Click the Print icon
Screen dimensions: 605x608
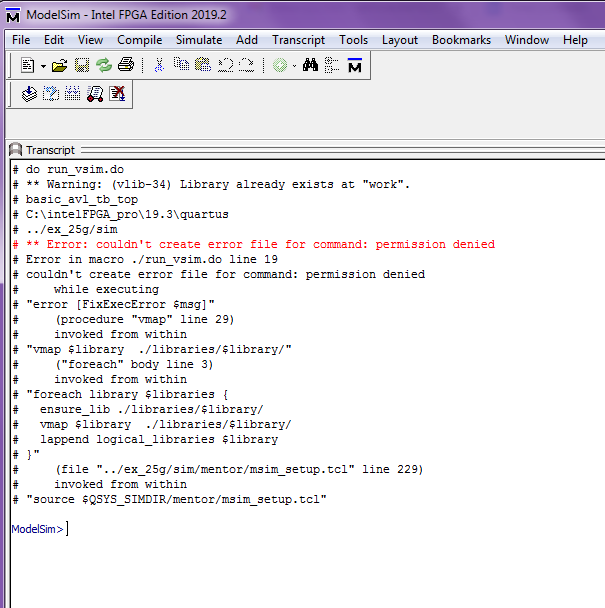click(x=126, y=64)
